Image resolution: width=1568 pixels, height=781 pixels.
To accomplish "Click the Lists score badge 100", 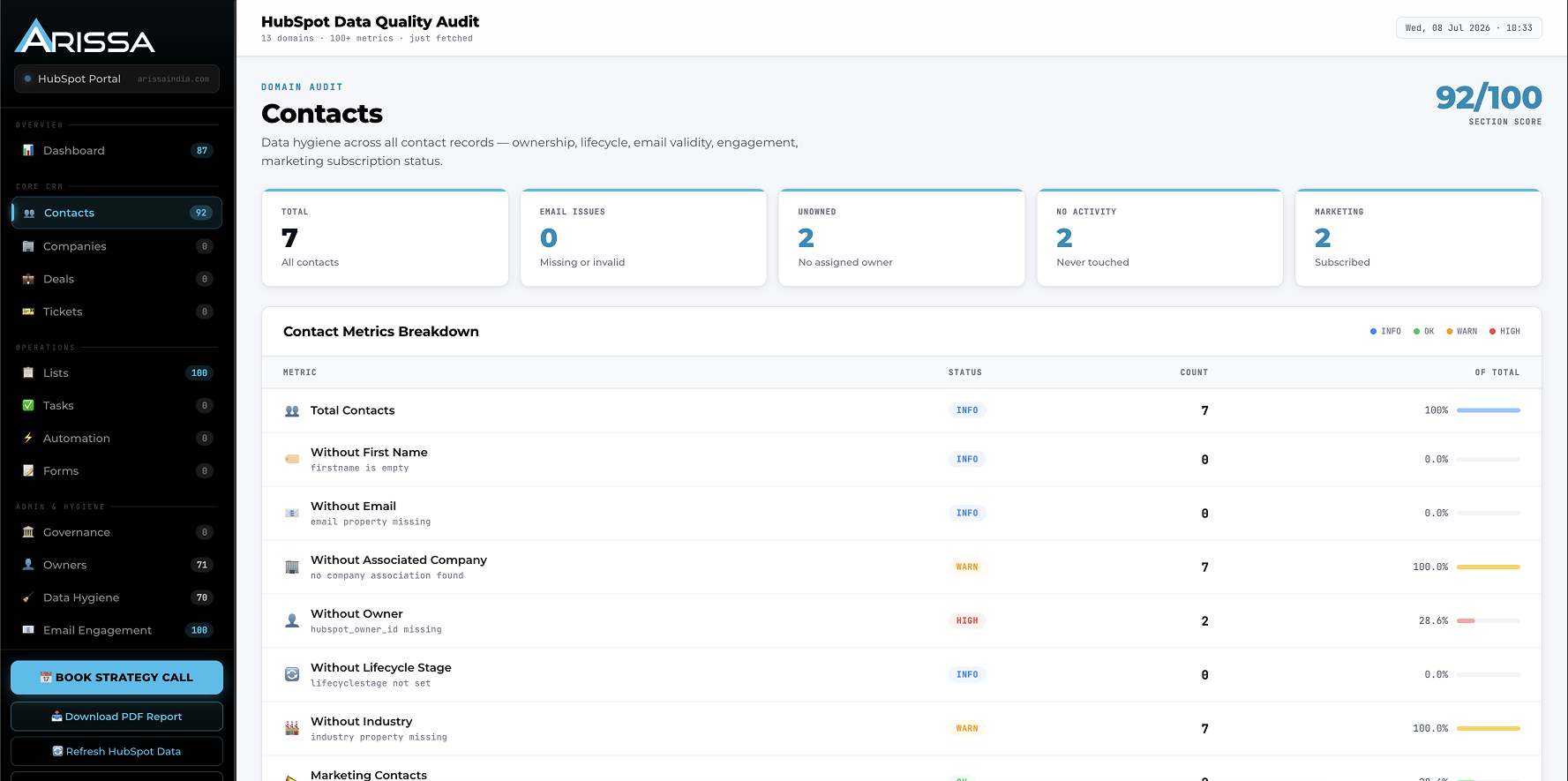I will click(x=199, y=372).
